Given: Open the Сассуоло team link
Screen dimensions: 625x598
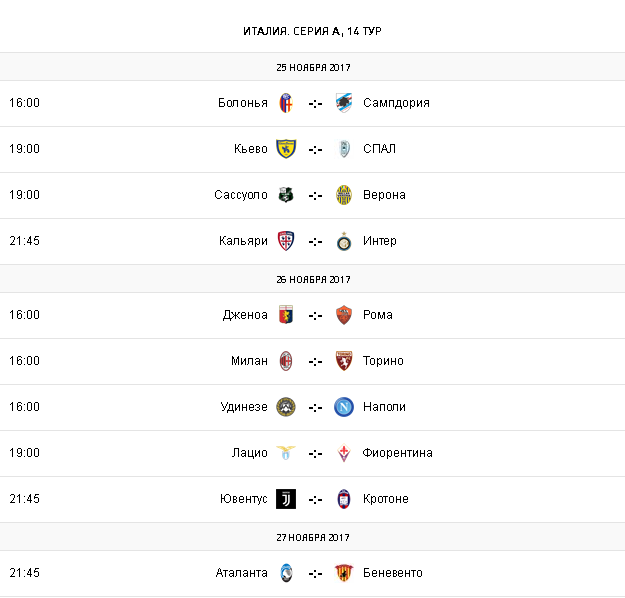Looking at the screenshot, I should [x=240, y=195].
